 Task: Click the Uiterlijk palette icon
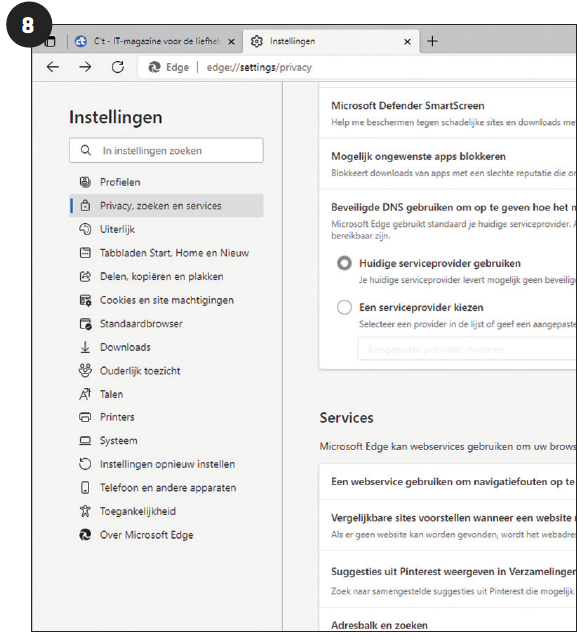[85, 229]
